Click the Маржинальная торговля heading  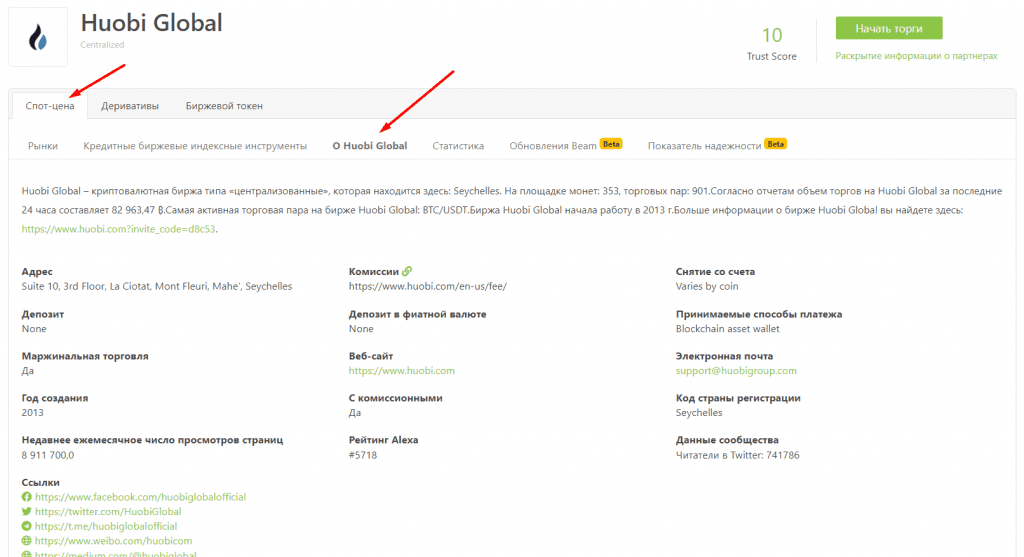[85, 356]
